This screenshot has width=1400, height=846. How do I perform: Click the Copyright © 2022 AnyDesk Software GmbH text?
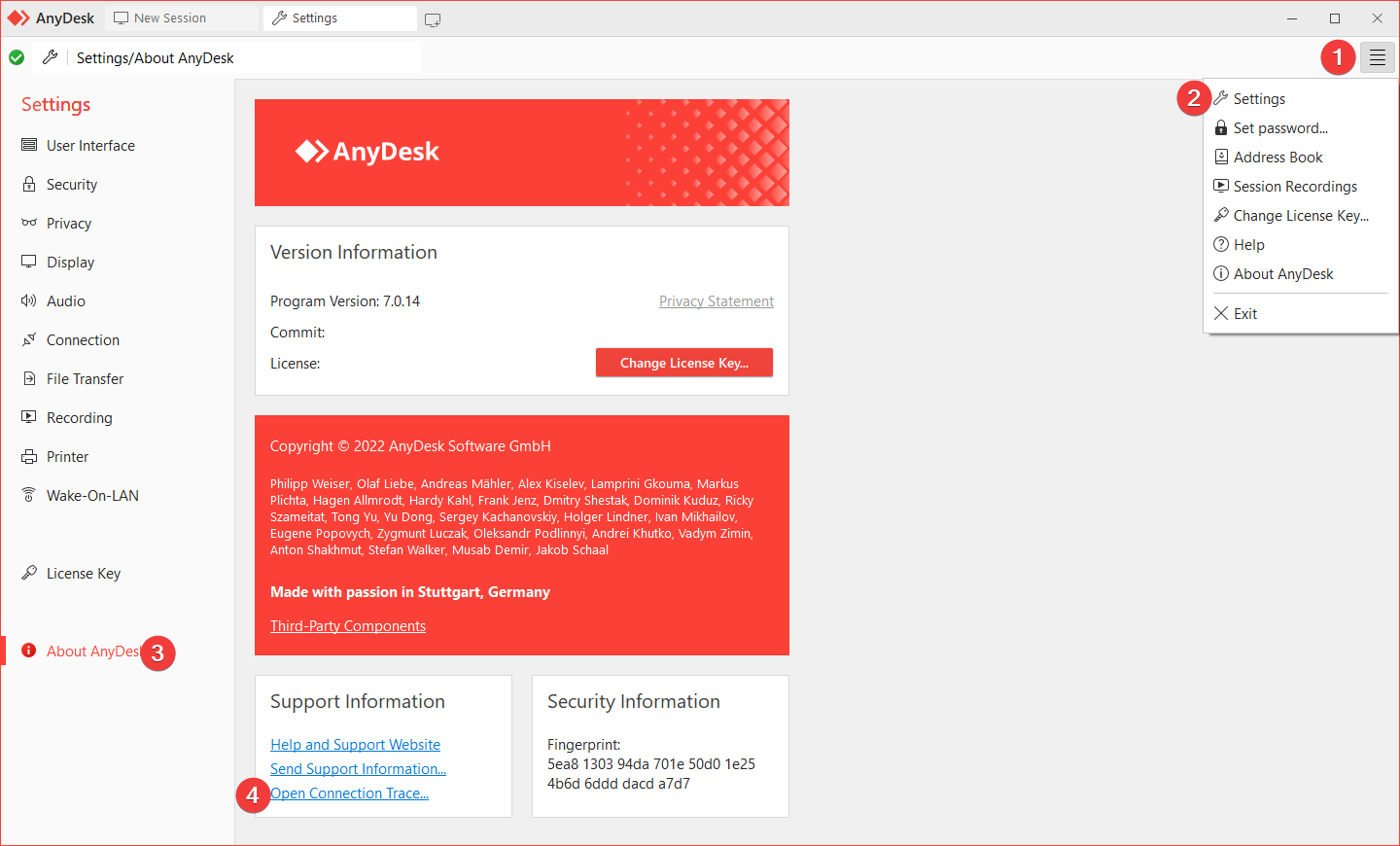click(410, 446)
